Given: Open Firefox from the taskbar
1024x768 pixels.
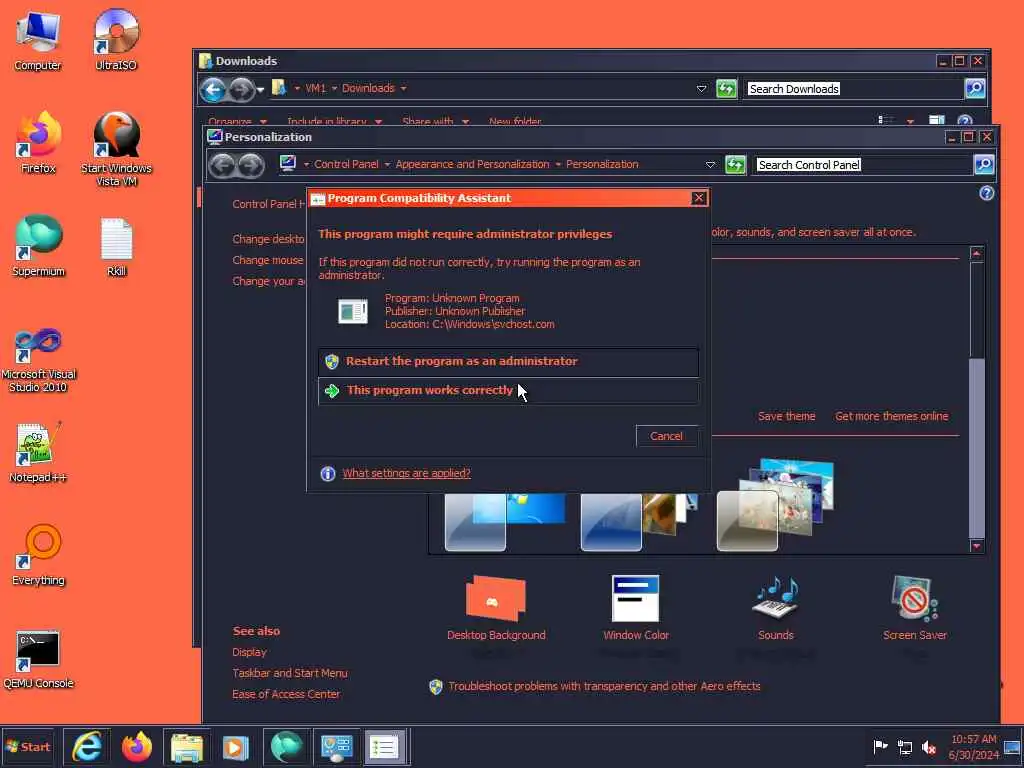Looking at the screenshot, I should coord(136,747).
